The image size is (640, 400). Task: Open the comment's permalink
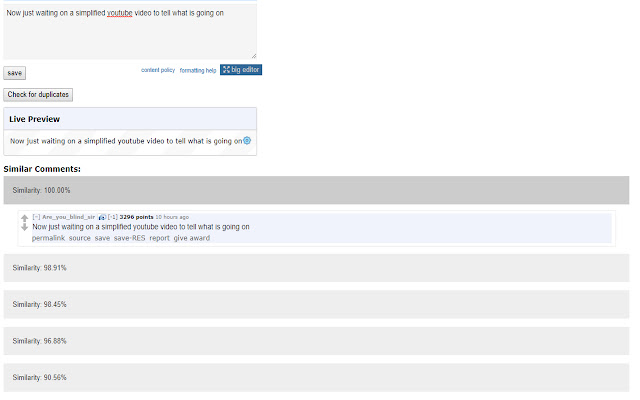[x=48, y=238]
